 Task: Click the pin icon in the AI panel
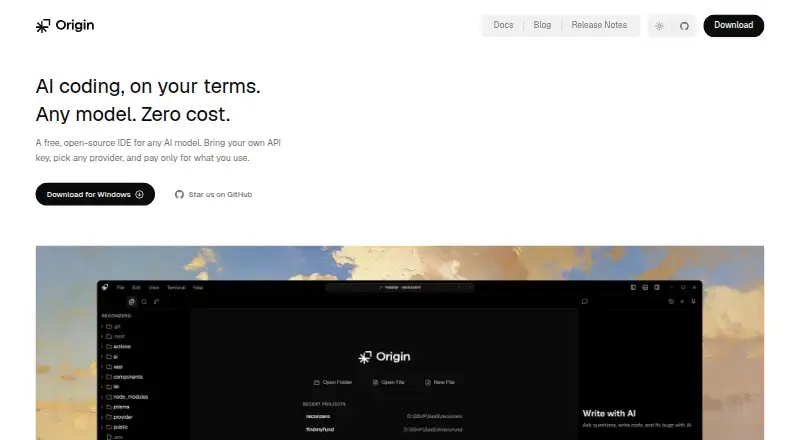tap(693, 302)
